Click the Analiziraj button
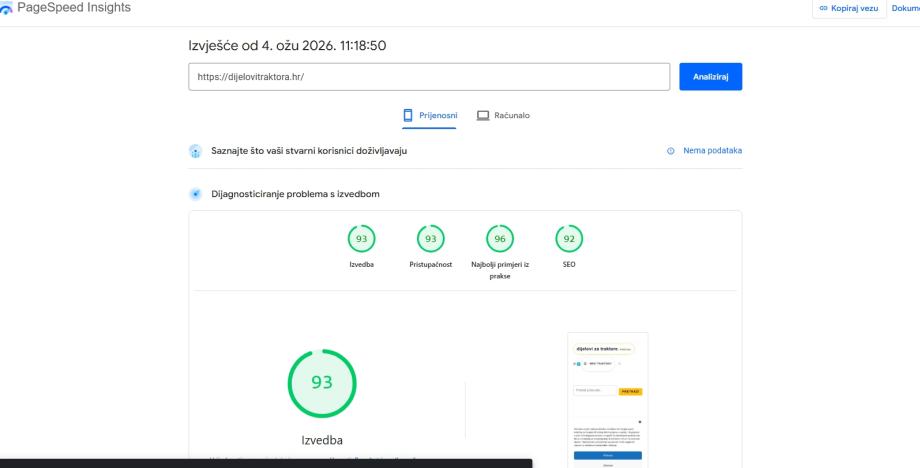The height and width of the screenshot is (468, 920). [x=711, y=77]
